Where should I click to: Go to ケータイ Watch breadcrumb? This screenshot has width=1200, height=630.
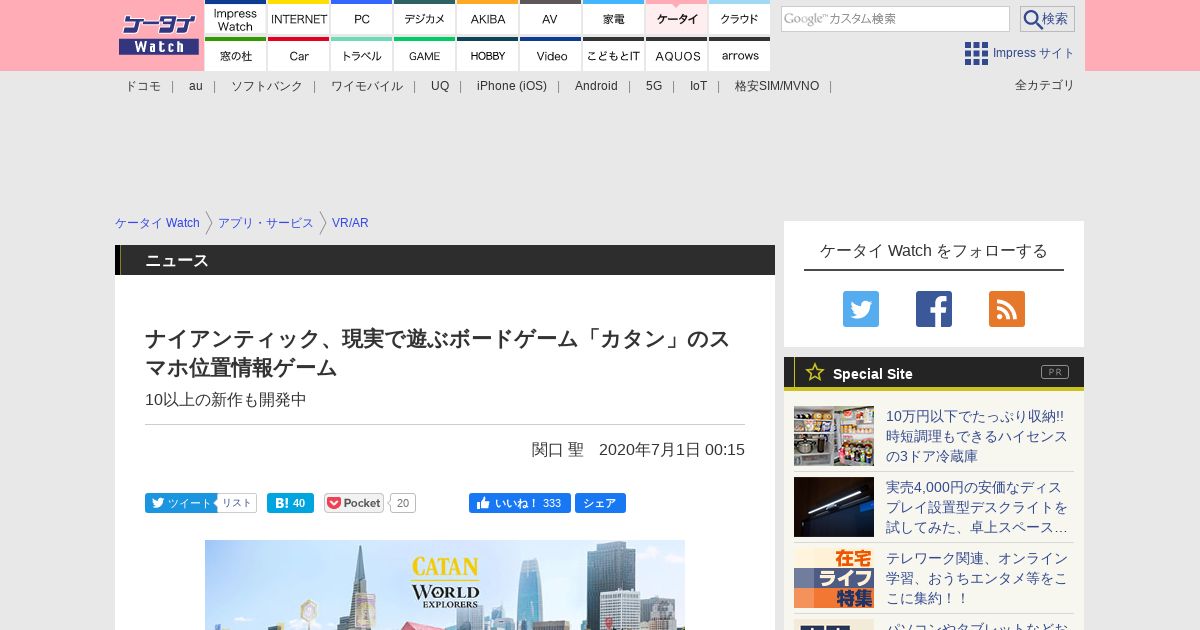click(x=157, y=223)
